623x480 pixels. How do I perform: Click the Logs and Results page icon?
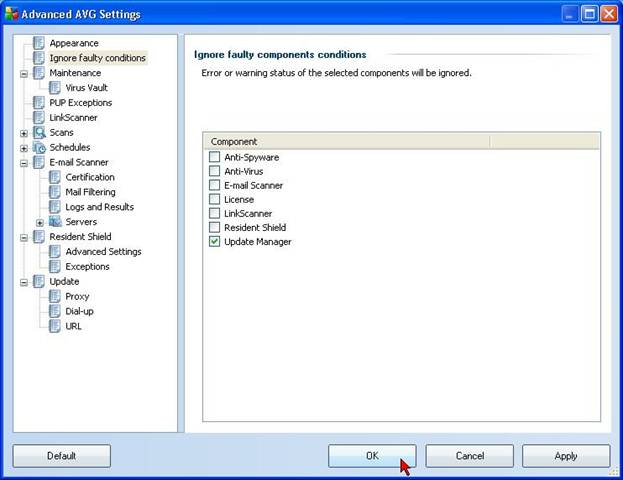point(55,207)
